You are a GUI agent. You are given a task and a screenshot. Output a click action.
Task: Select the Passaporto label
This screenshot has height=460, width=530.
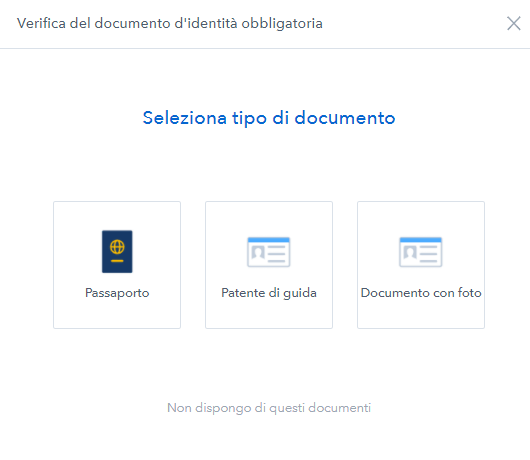tap(117, 293)
